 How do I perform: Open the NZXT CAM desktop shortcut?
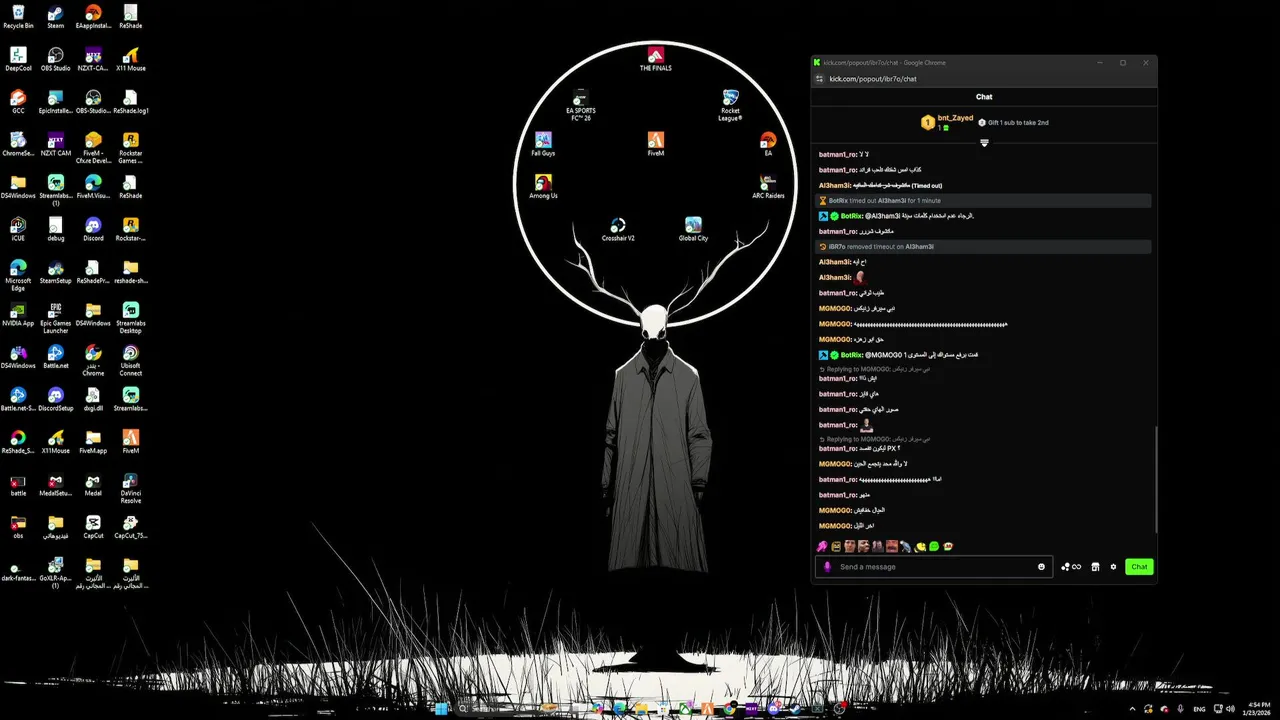(56, 144)
